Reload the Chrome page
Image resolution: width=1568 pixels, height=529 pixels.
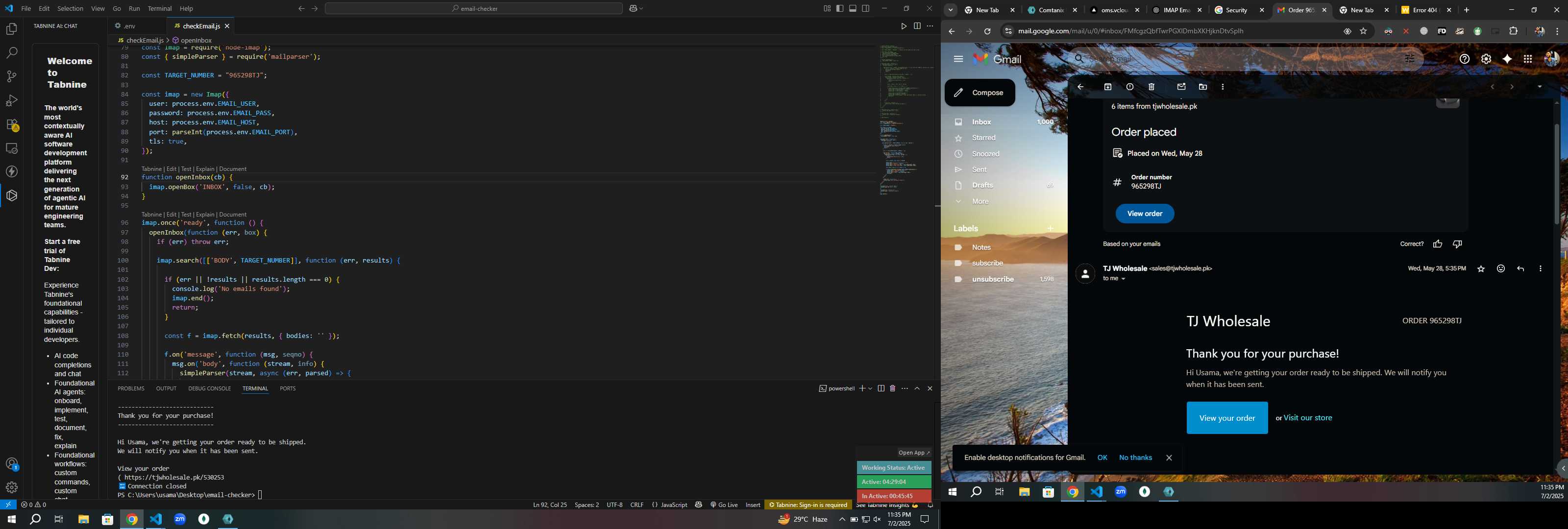click(x=987, y=32)
